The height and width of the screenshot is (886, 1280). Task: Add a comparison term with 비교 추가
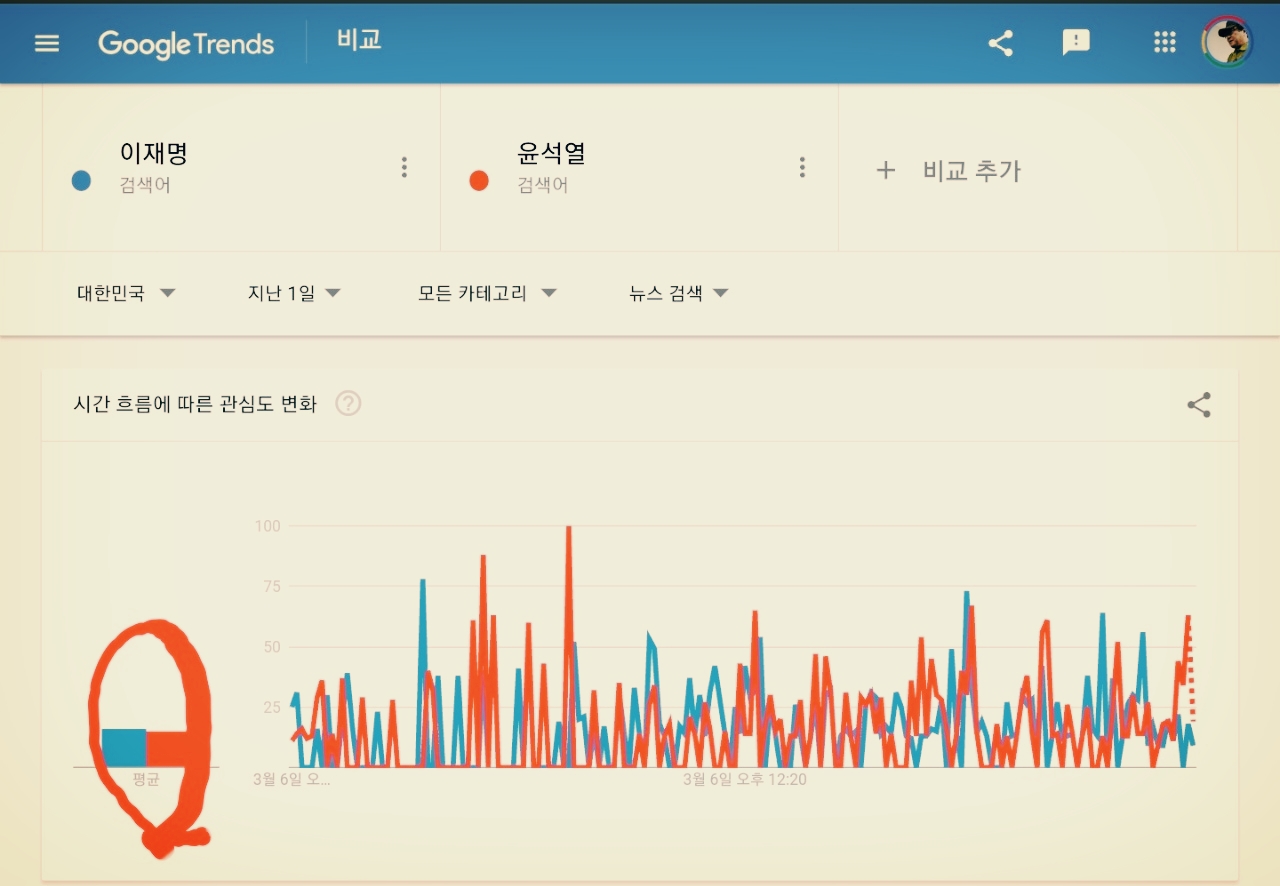(971, 171)
